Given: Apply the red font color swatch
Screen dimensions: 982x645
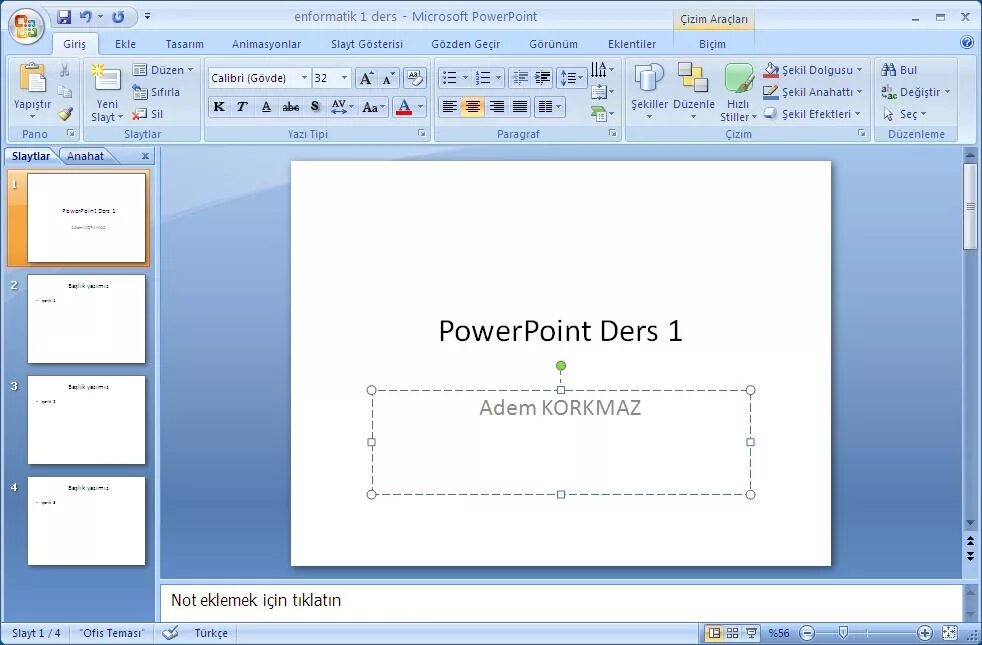Looking at the screenshot, I should tap(404, 107).
